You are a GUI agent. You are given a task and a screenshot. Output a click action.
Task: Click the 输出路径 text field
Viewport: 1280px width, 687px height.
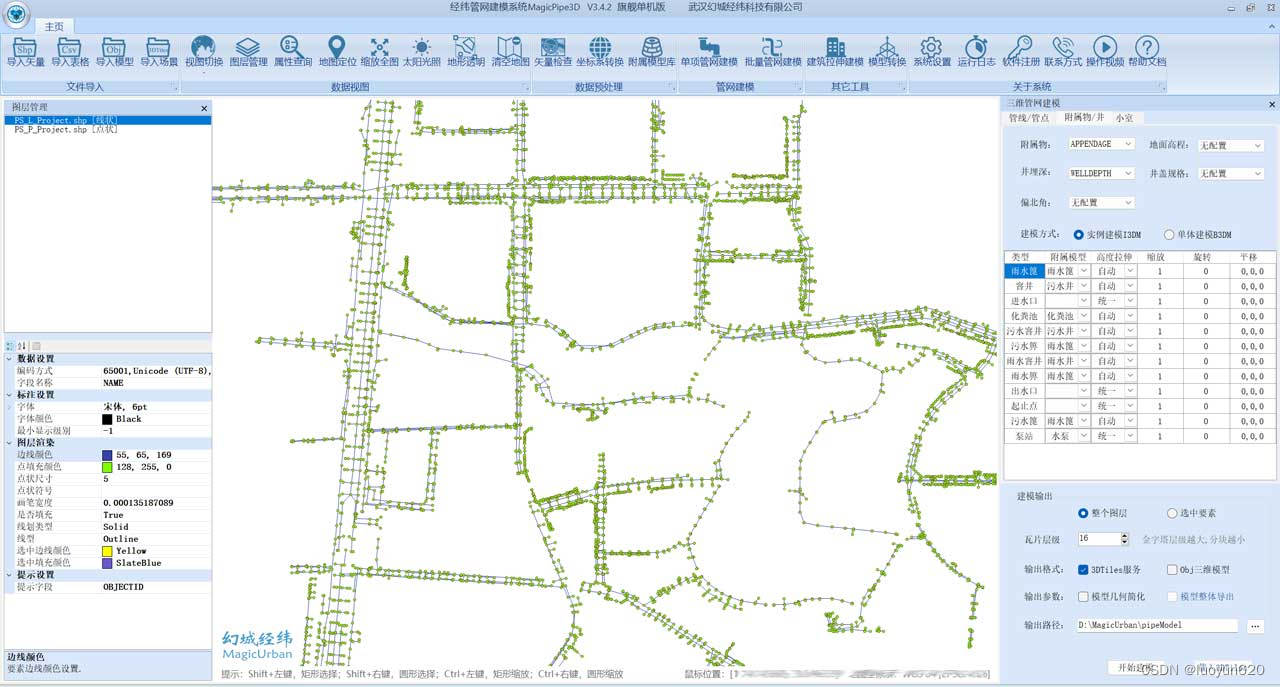1156,626
